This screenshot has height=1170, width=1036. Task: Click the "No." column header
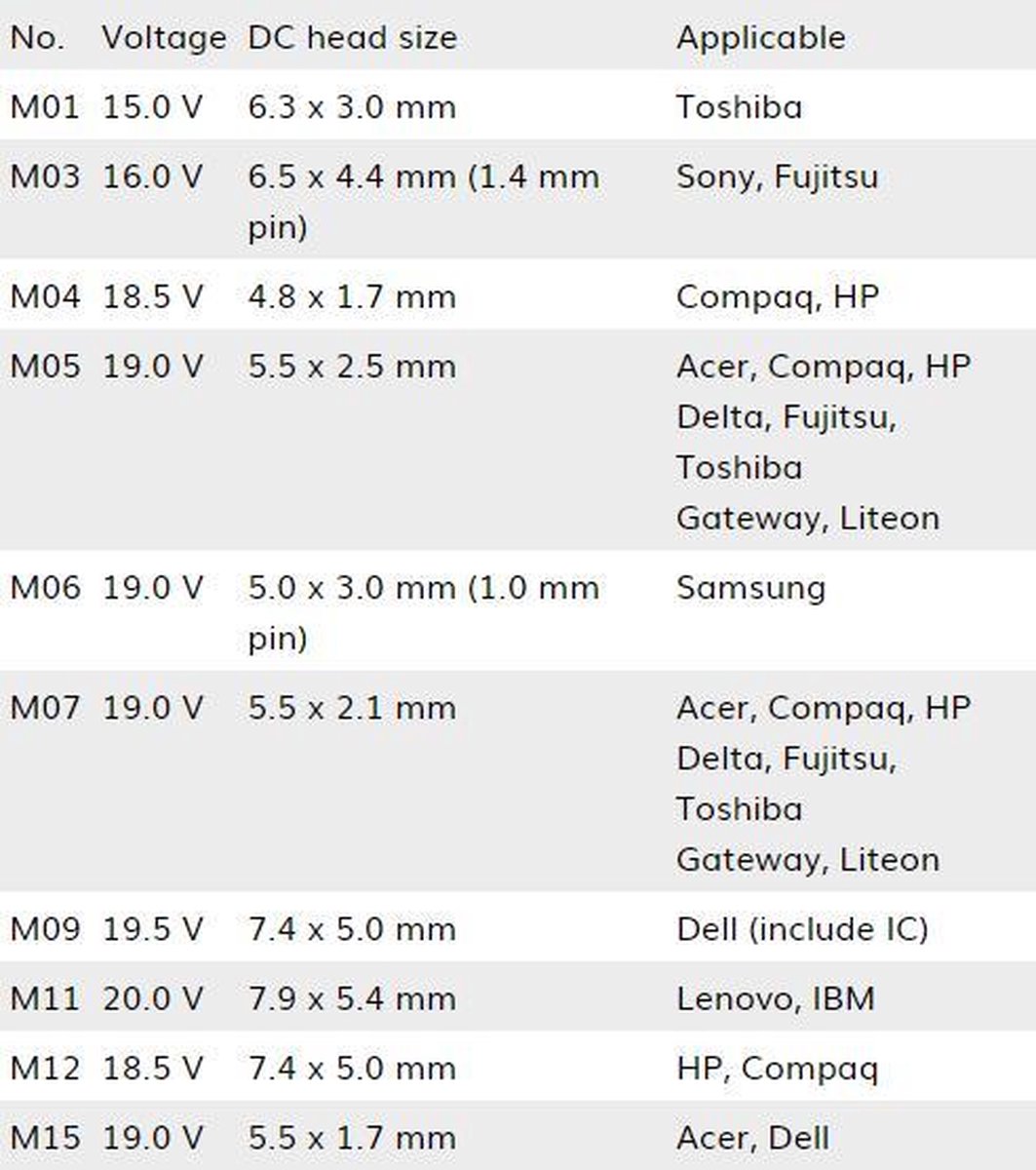pyautogui.click(x=37, y=38)
